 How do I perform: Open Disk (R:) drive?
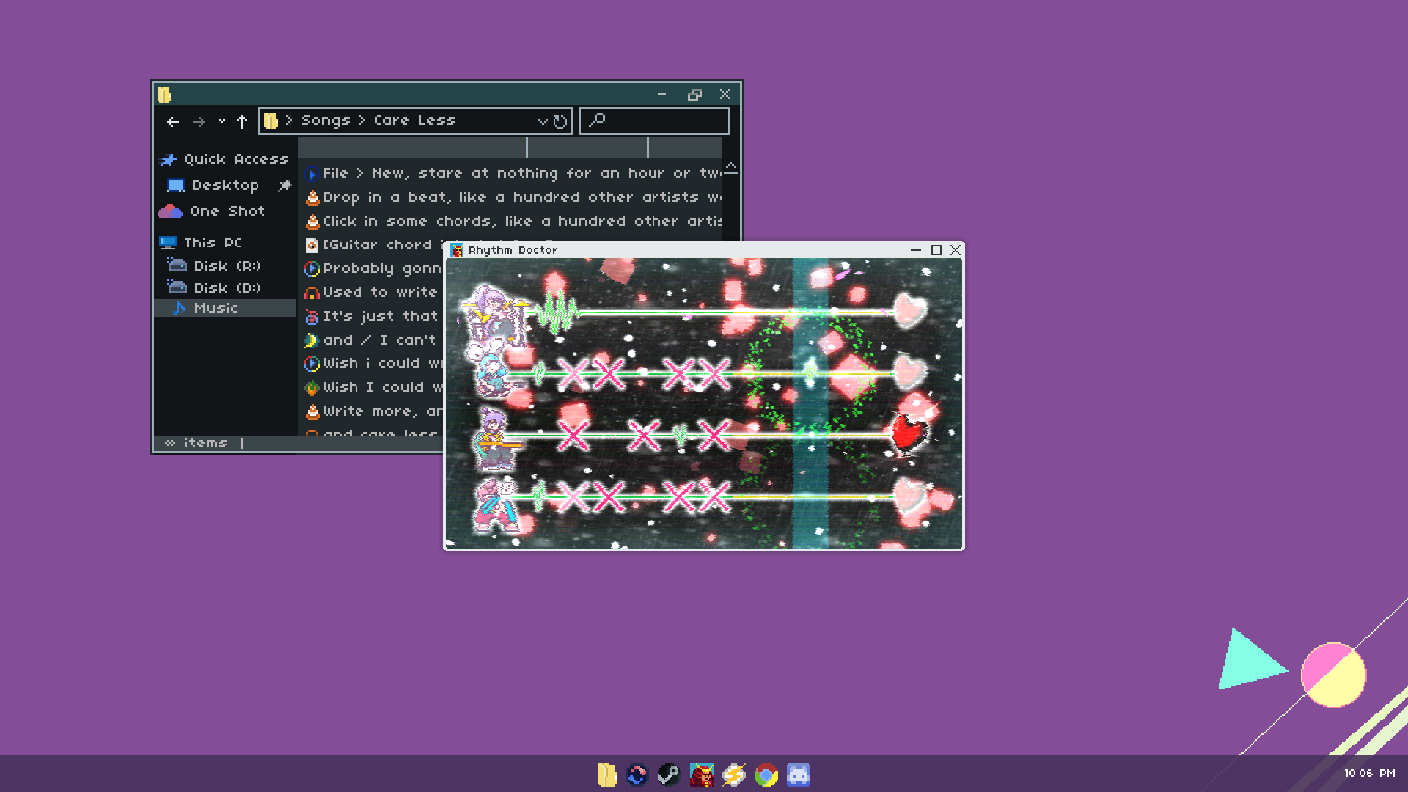[x=214, y=266]
